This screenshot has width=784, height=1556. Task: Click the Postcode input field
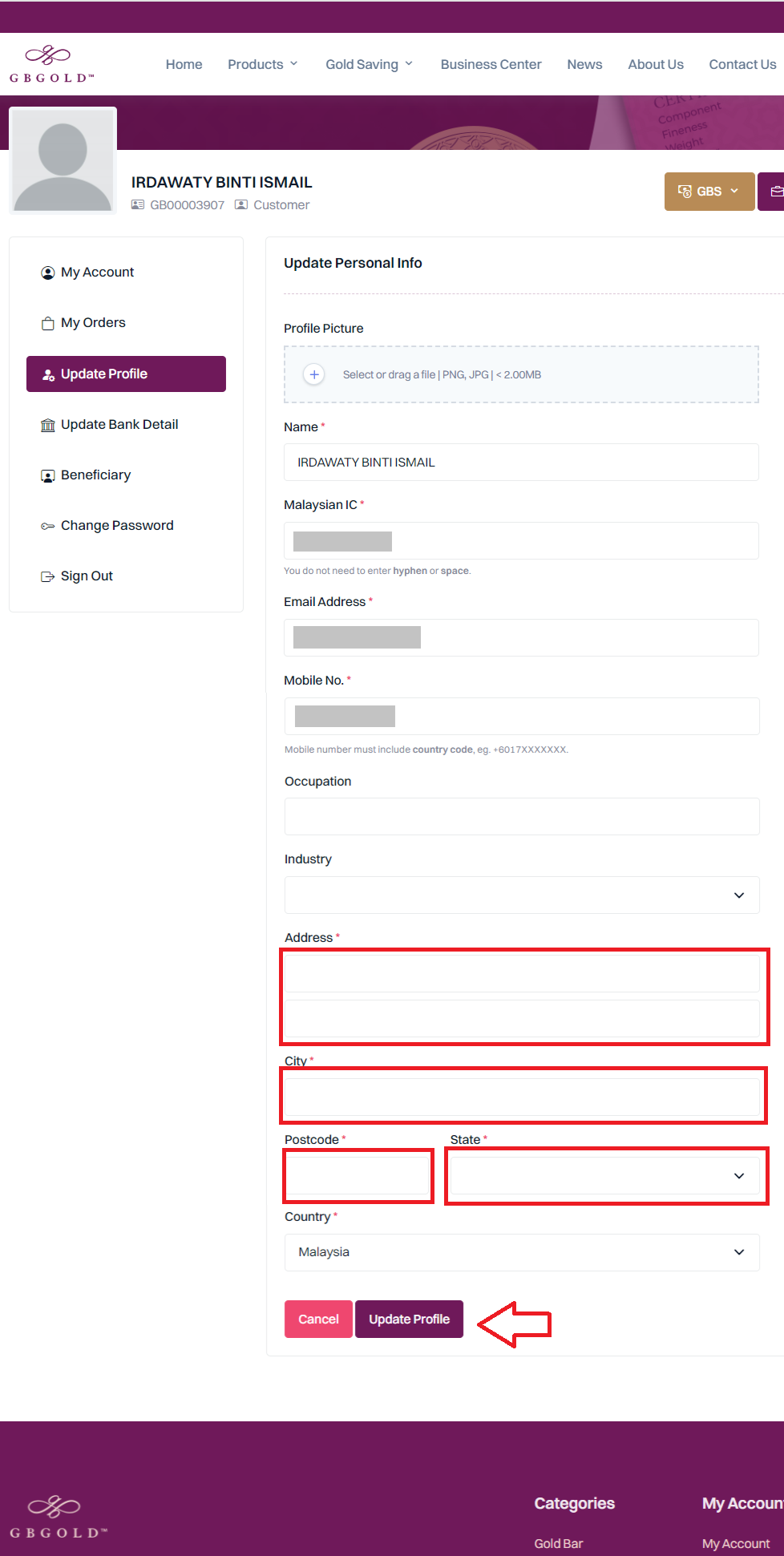(x=358, y=1176)
